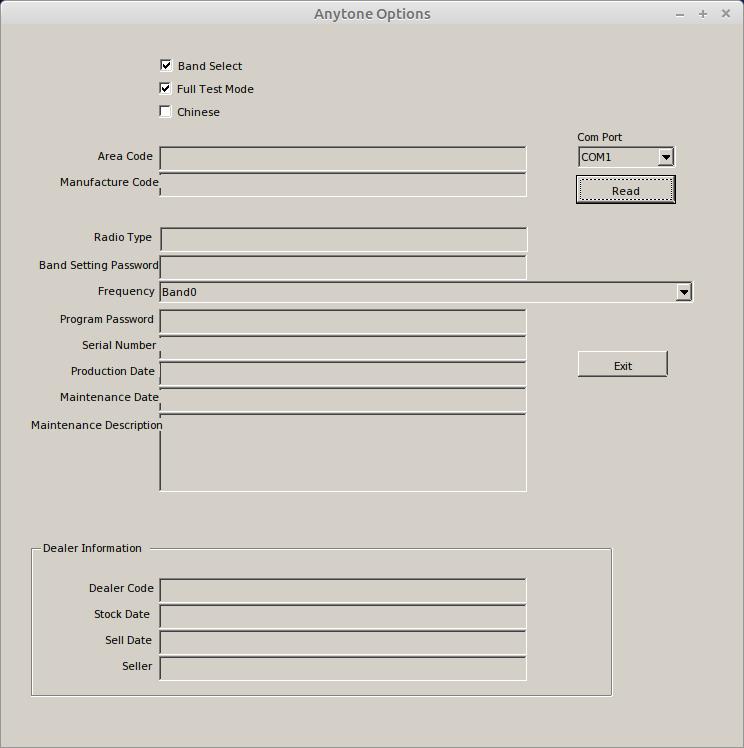Select the Seller input field
Image resolution: width=744 pixels, height=748 pixels.
coord(343,668)
